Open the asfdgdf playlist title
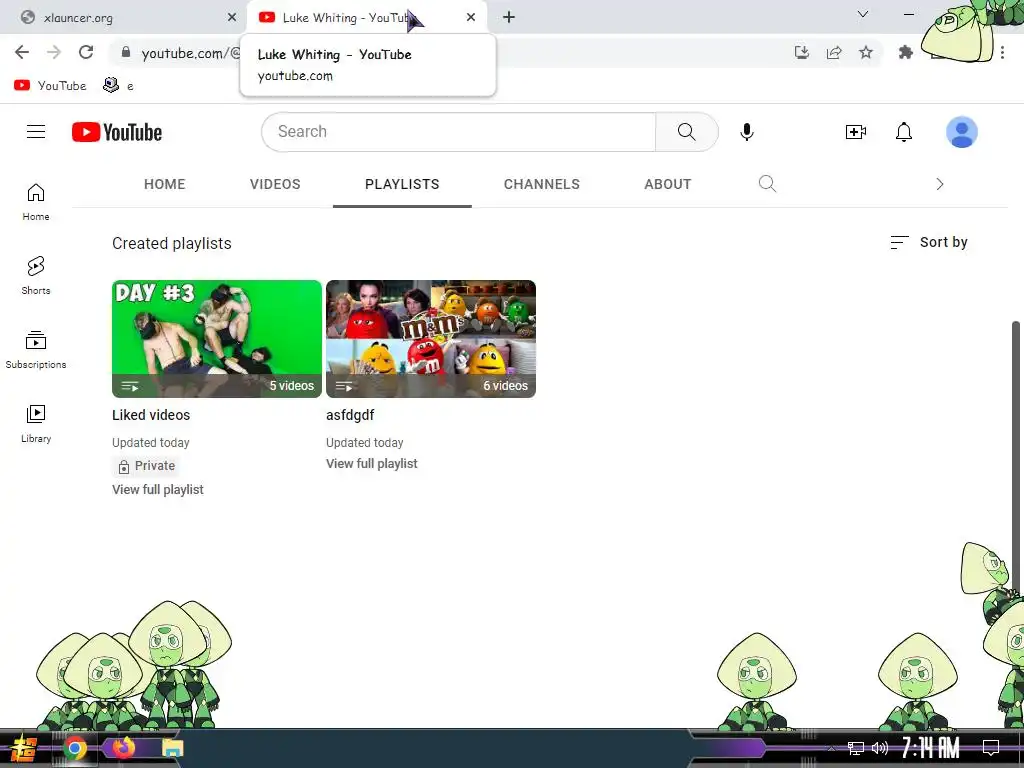The width and height of the screenshot is (1024, 768). [x=350, y=415]
